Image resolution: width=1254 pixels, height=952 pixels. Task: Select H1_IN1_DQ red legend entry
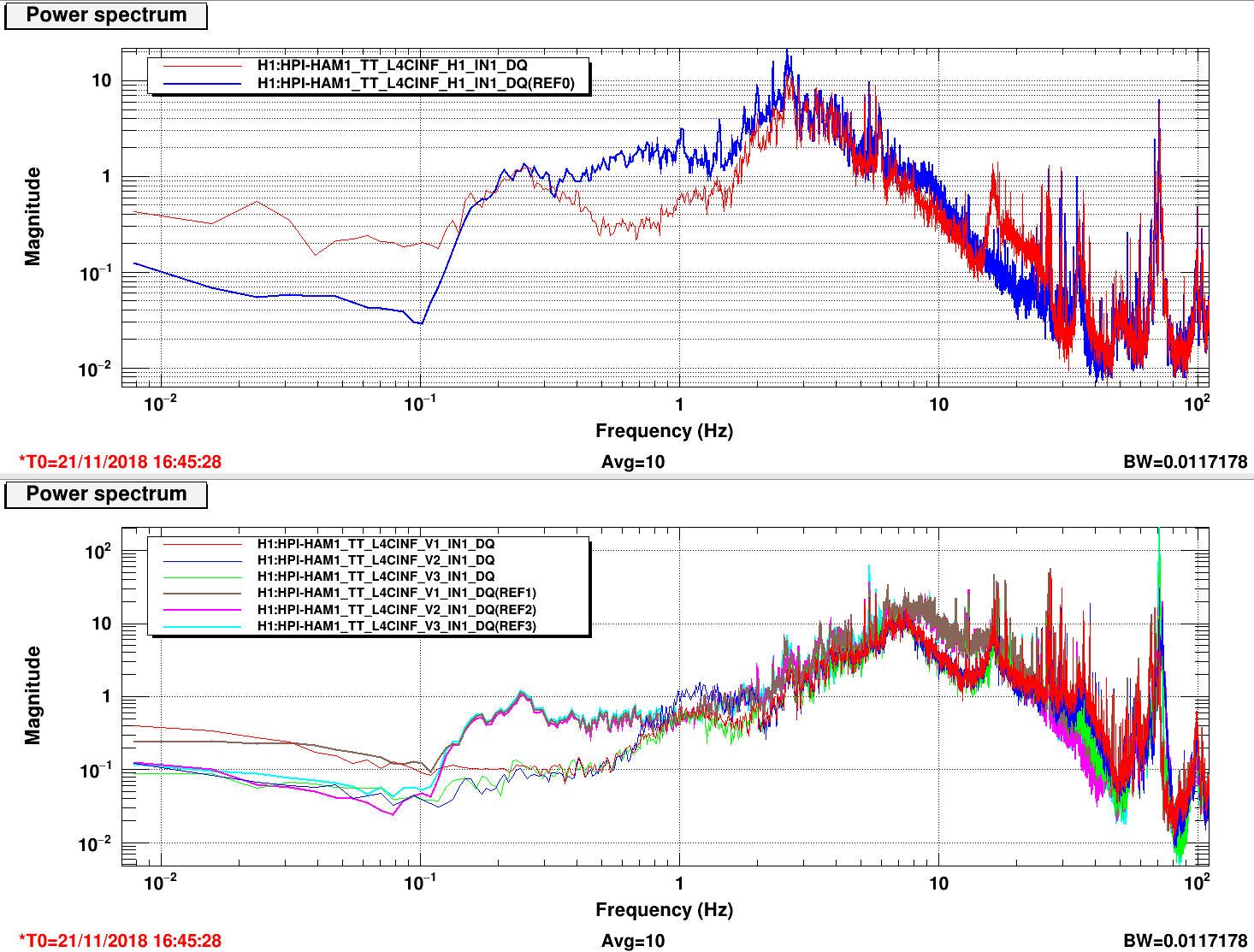click(369, 66)
